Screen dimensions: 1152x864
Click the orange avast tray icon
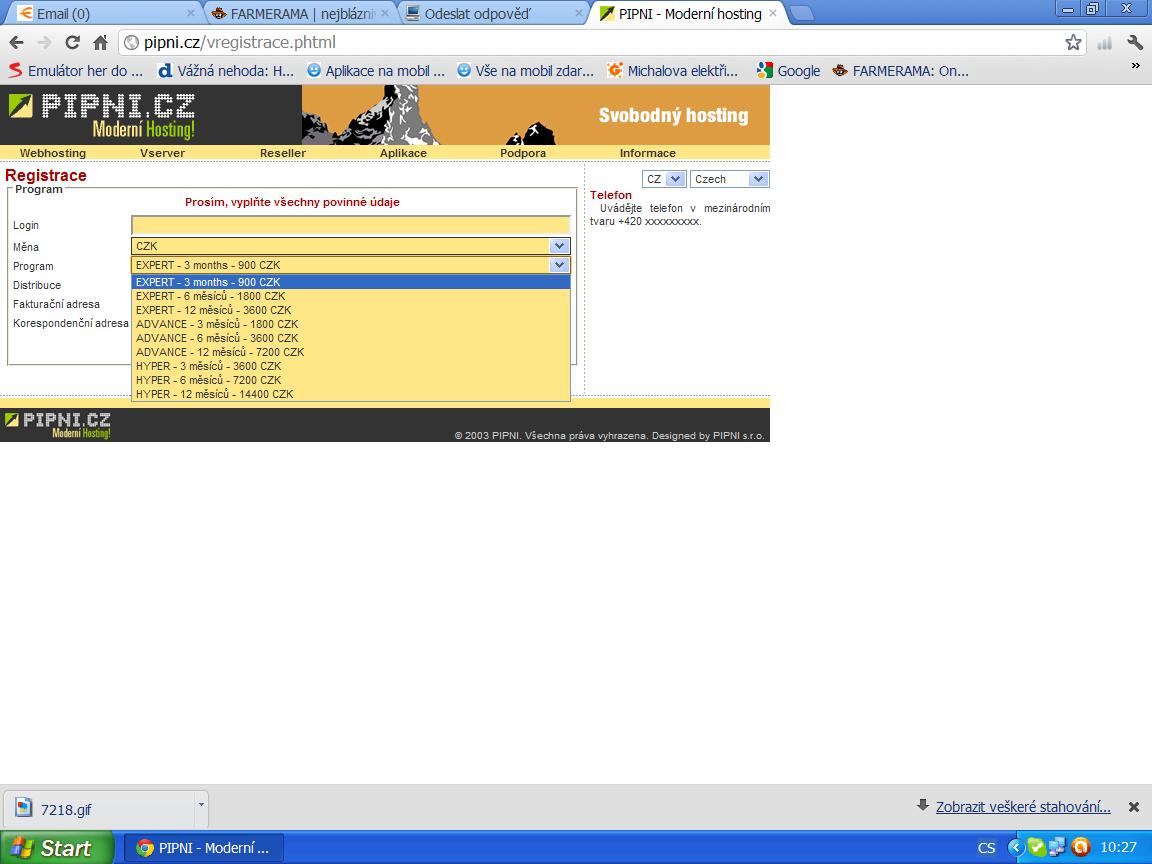(x=1080, y=847)
